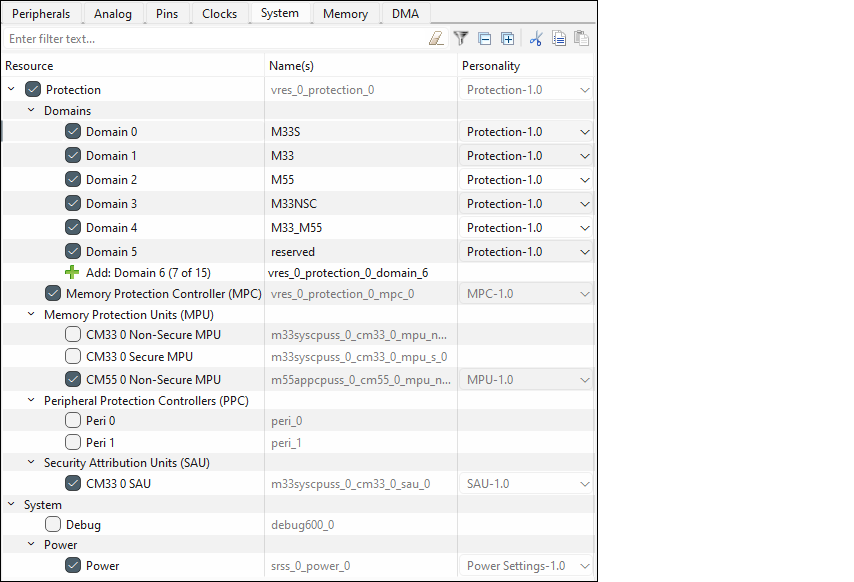This screenshot has width=854, height=582.
Task: Switch to the Clocks tab
Action: tap(219, 13)
